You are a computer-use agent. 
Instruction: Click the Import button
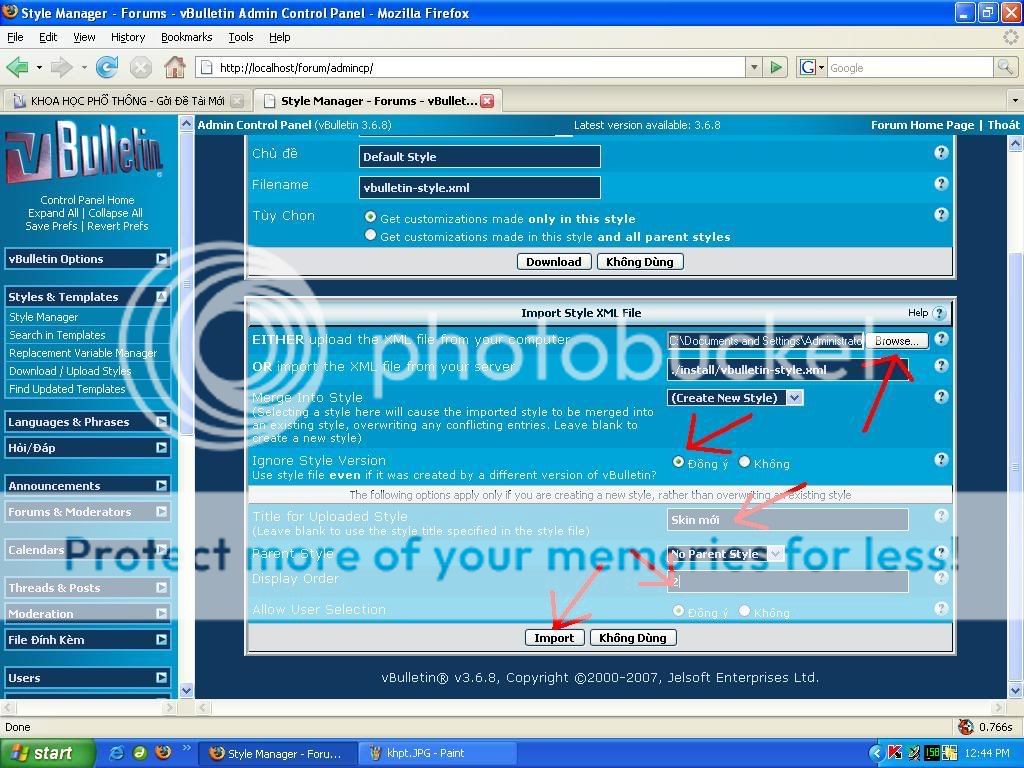554,637
